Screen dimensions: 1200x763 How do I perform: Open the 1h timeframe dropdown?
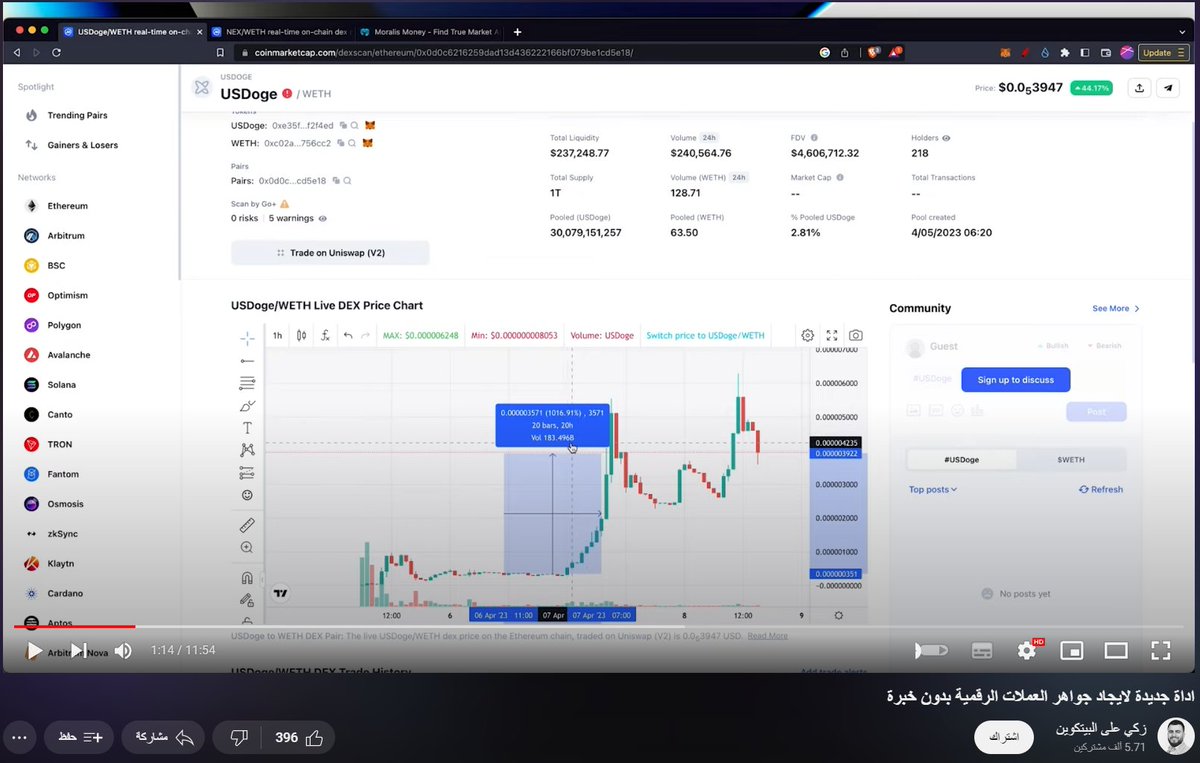[277, 336]
